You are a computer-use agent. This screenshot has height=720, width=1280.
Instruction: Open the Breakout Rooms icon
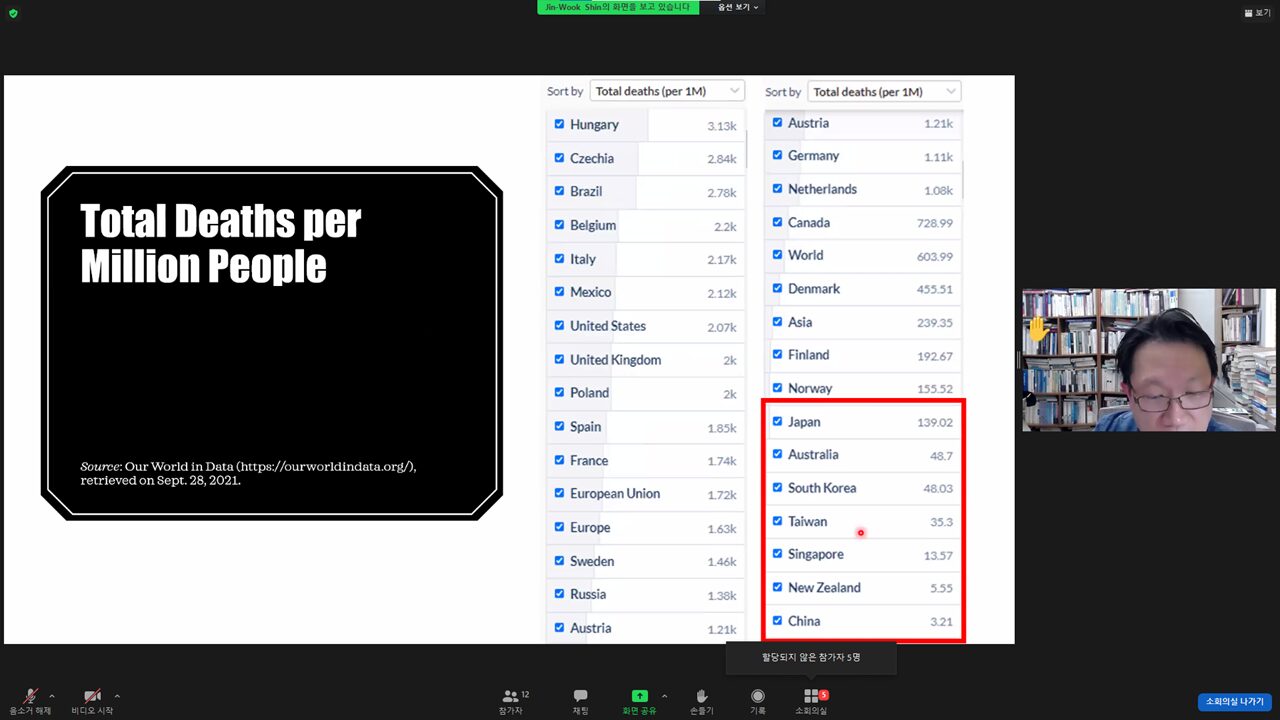pos(811,697)
